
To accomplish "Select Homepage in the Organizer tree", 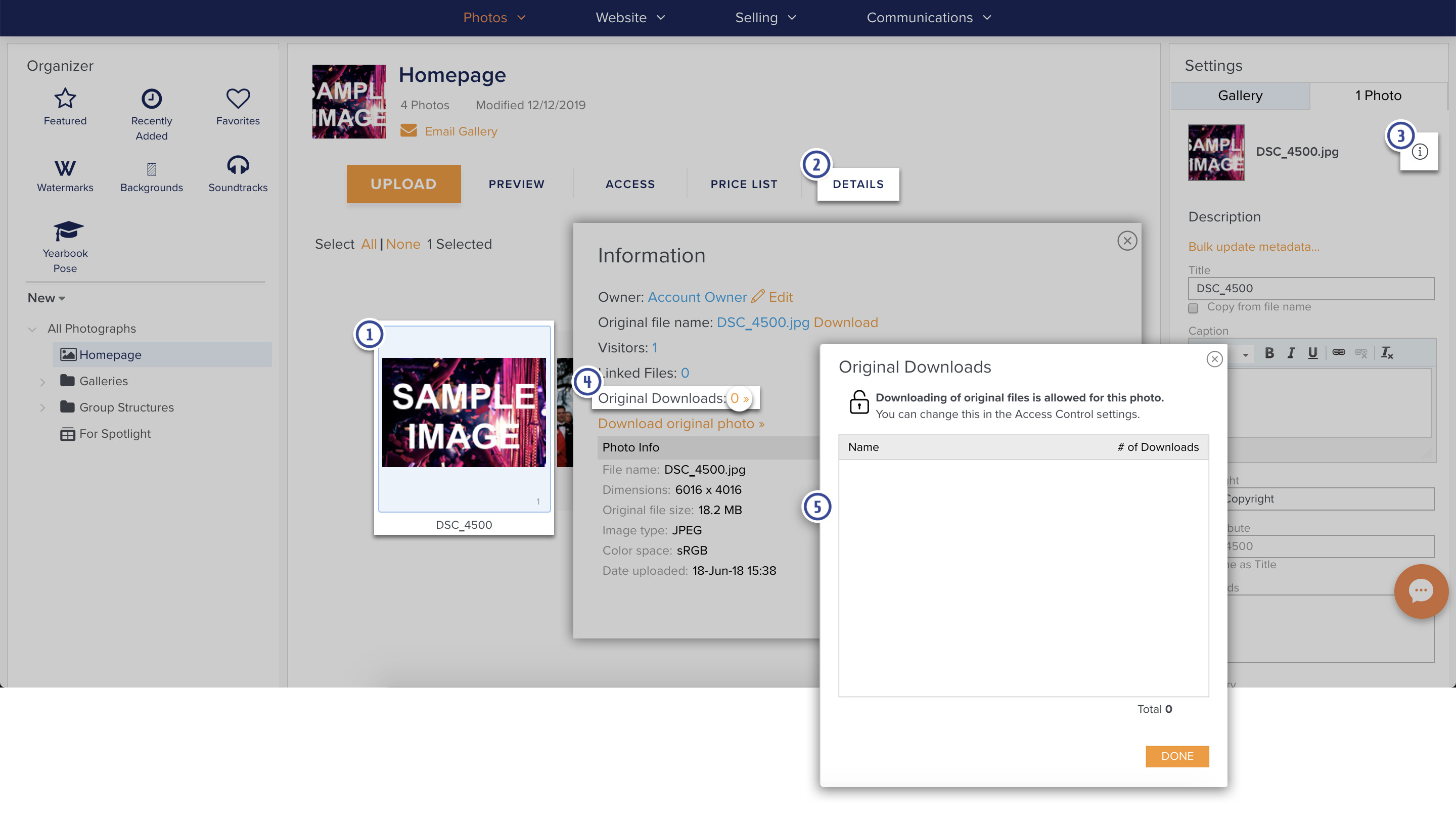I will [162, 354].
